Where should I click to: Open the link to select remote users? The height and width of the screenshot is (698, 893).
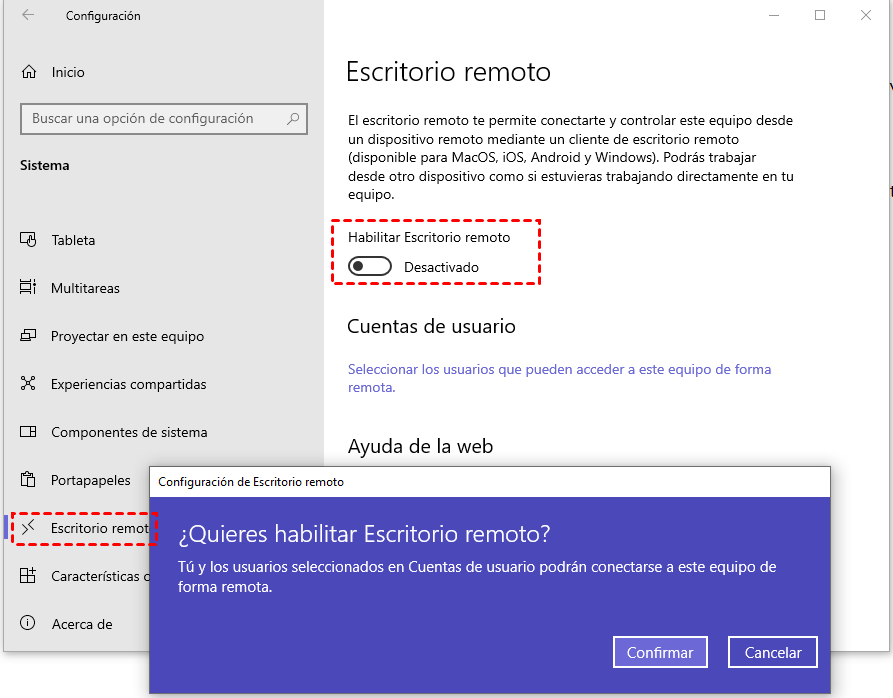559,378
